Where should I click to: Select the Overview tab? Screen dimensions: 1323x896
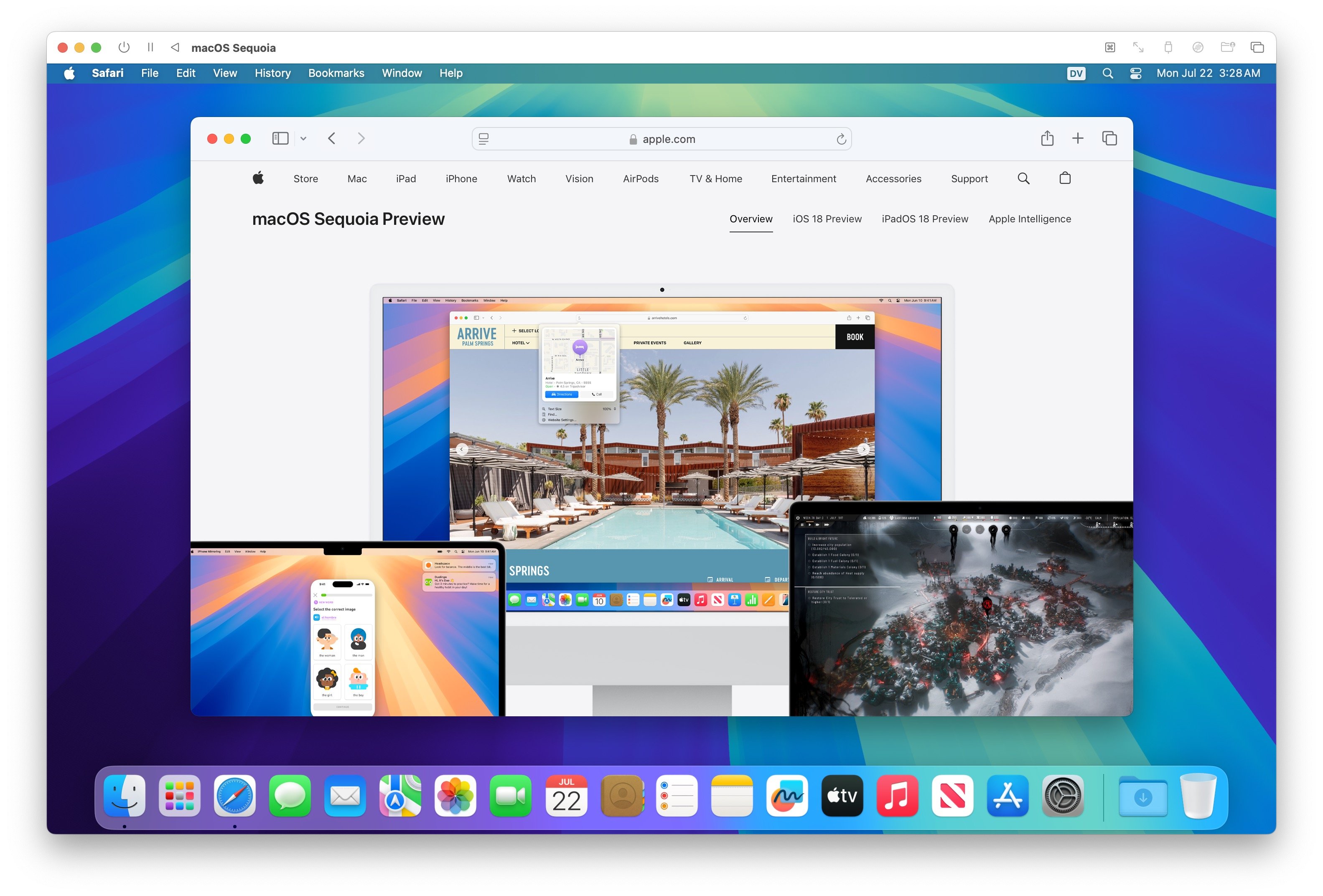click(751, 219)
